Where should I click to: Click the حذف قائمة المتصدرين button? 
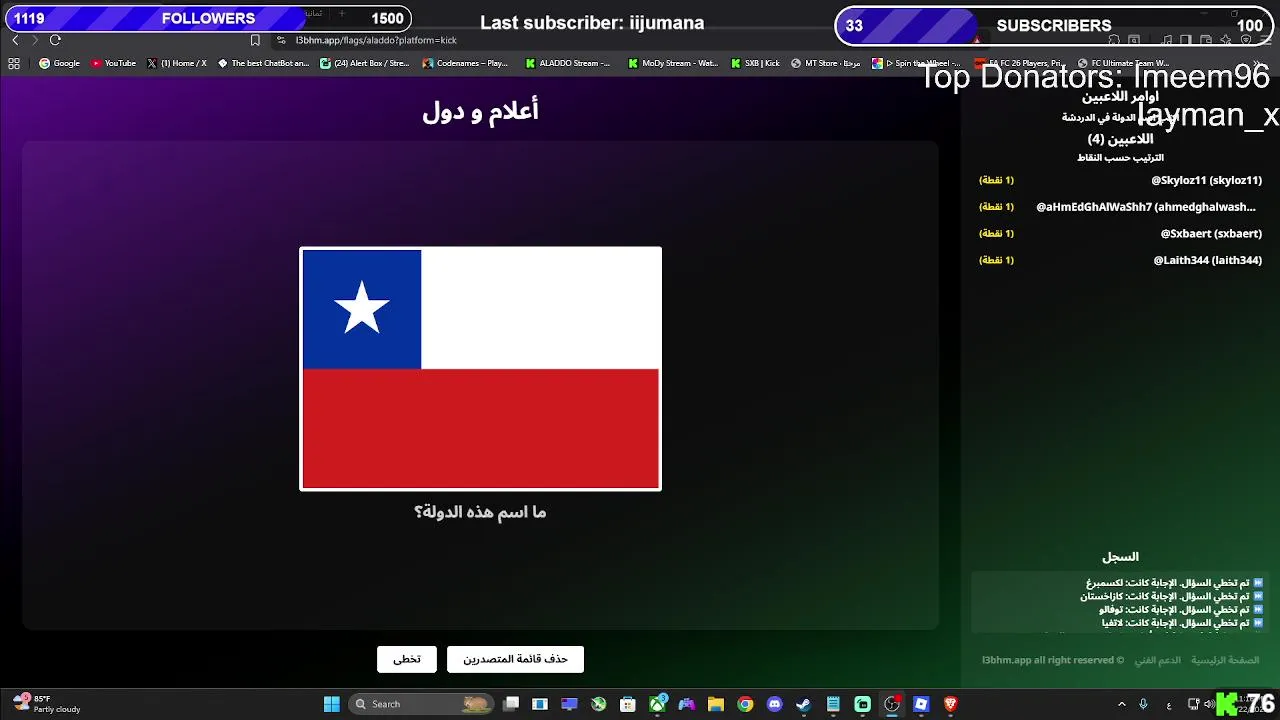pyautogui.click(x=515, y=659)
